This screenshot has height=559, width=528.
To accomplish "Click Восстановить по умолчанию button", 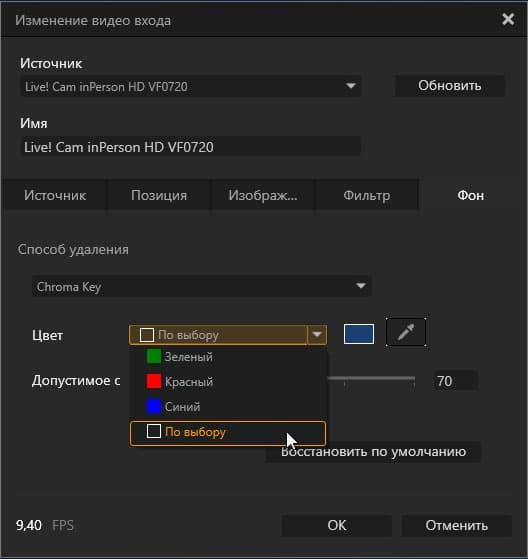I will point(373,452).
